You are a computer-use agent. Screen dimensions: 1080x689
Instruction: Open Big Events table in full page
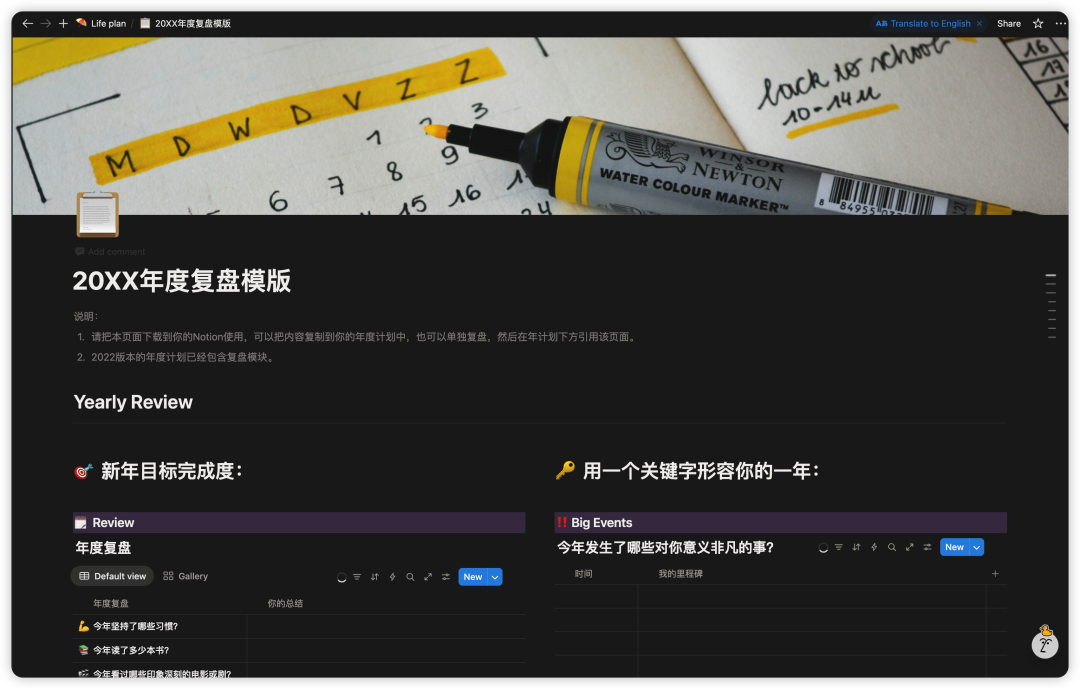[x=910, y=547]
